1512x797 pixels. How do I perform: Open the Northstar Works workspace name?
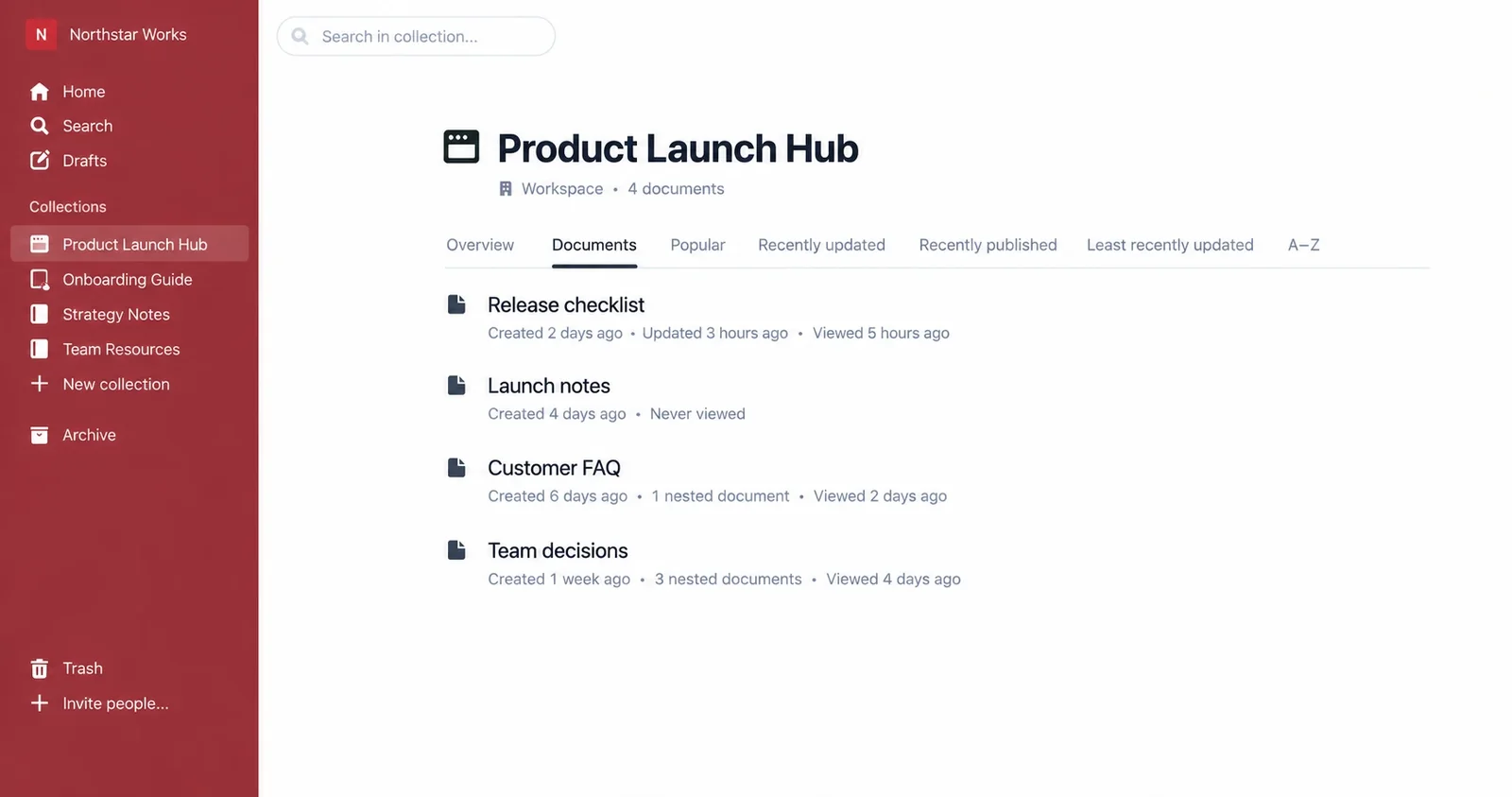[x=128, y=34]
